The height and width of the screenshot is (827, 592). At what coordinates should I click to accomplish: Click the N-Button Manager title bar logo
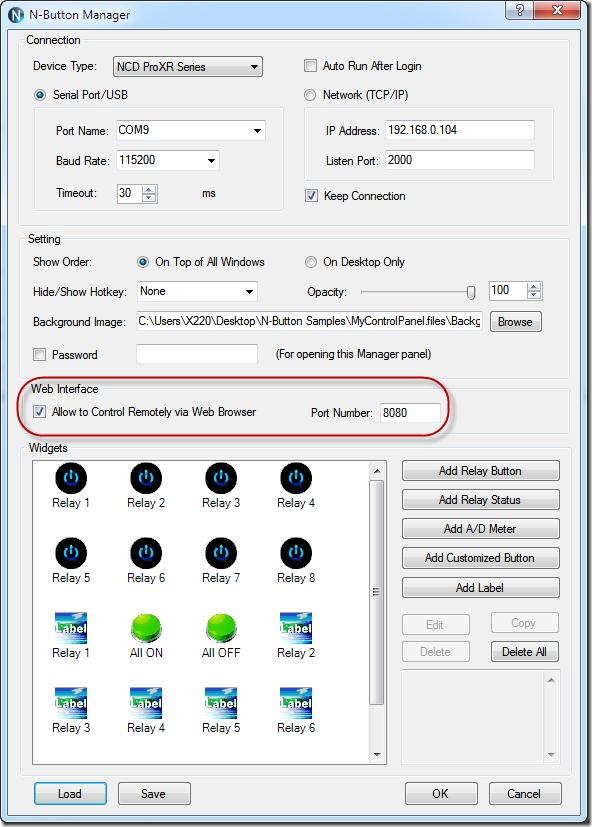point(16,15)
